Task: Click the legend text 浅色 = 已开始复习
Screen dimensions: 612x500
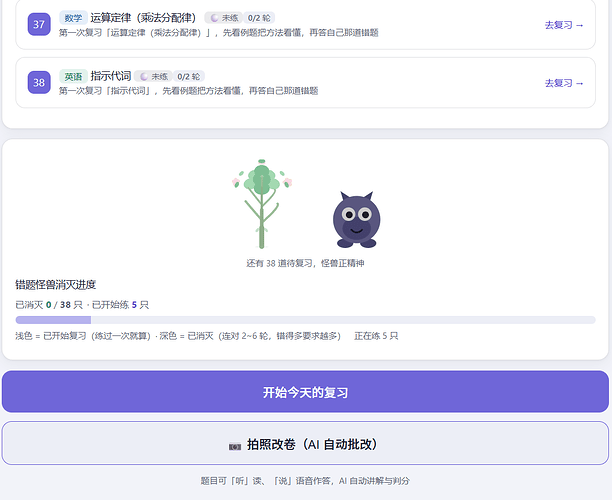Action: pyautogui.click(x=51, y=336)
